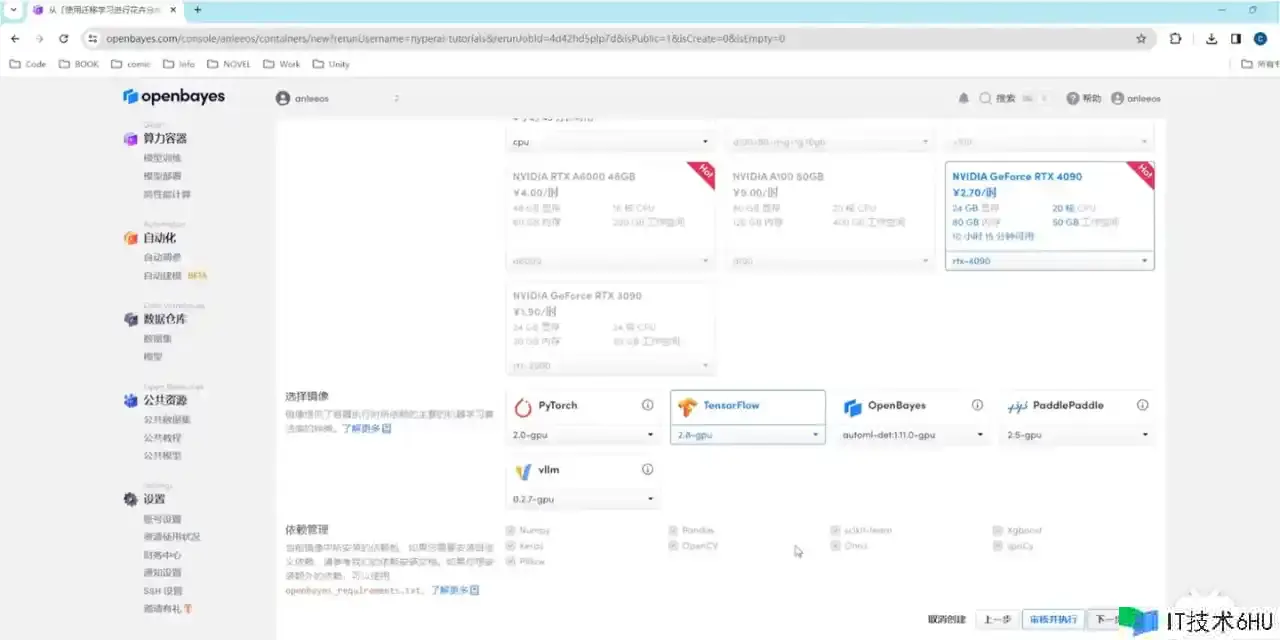
Task: Toggle the OpenCV dependency checkbox
Action: 674,546
